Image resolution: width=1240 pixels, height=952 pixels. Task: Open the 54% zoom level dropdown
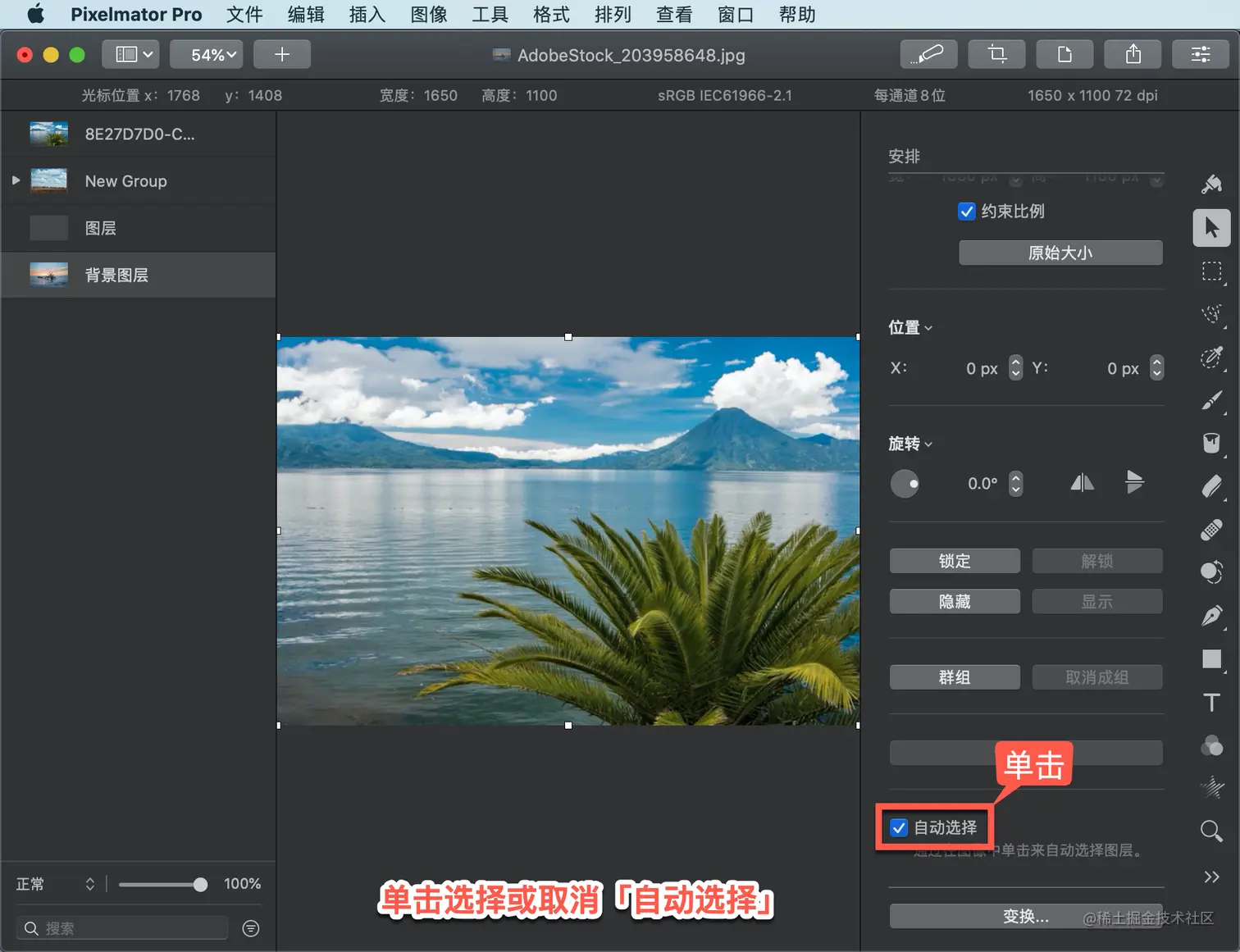[206, 54]
